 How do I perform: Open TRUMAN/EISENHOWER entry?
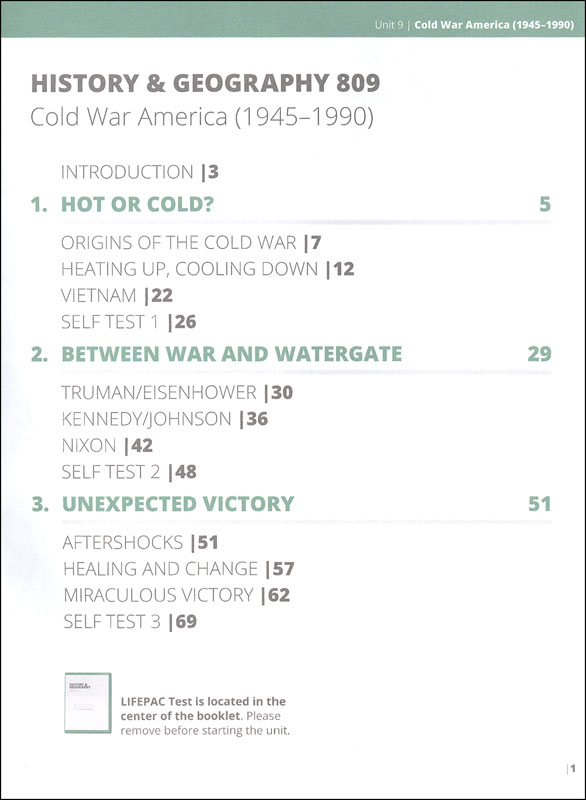(x=177, y=392)
